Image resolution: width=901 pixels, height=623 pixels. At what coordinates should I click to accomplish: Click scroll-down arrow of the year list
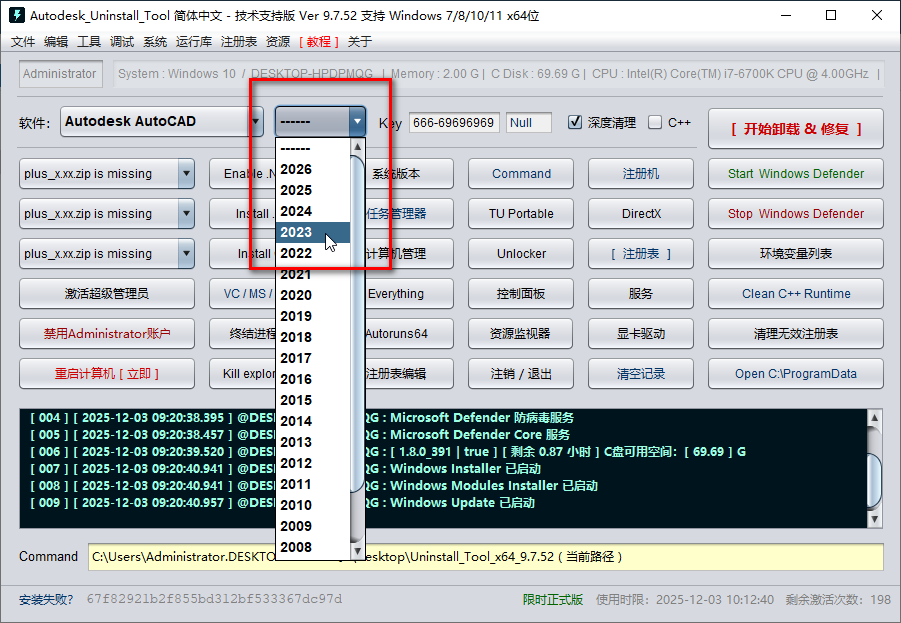click(357, 551)
